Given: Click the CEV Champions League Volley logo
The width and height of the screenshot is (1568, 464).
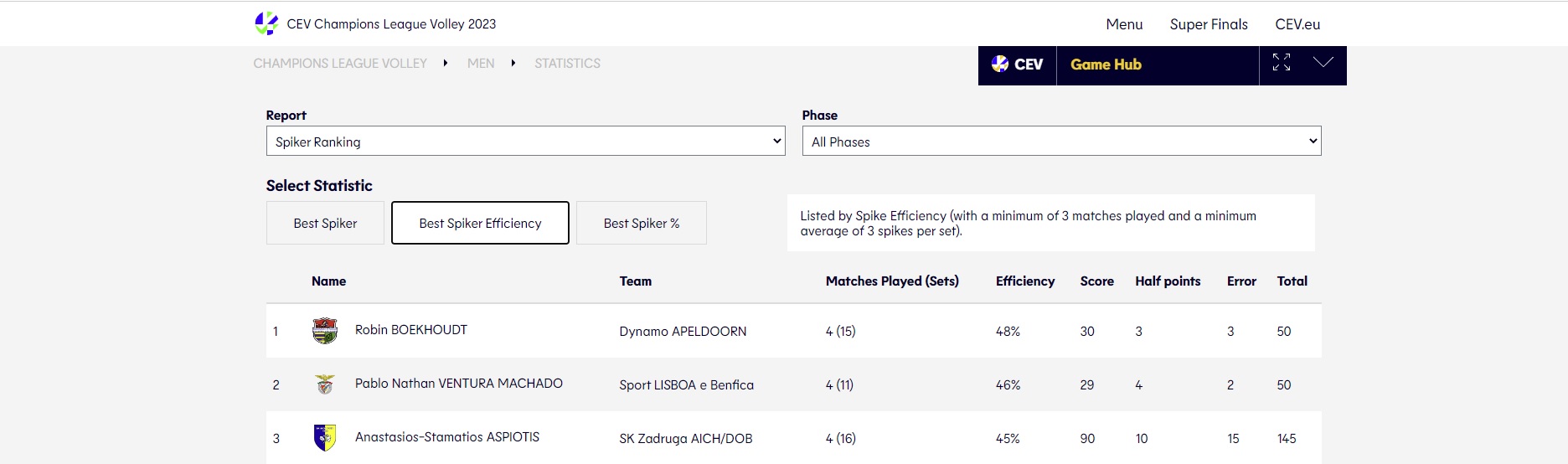Looking at the screenshot, I should pos(266,23).
